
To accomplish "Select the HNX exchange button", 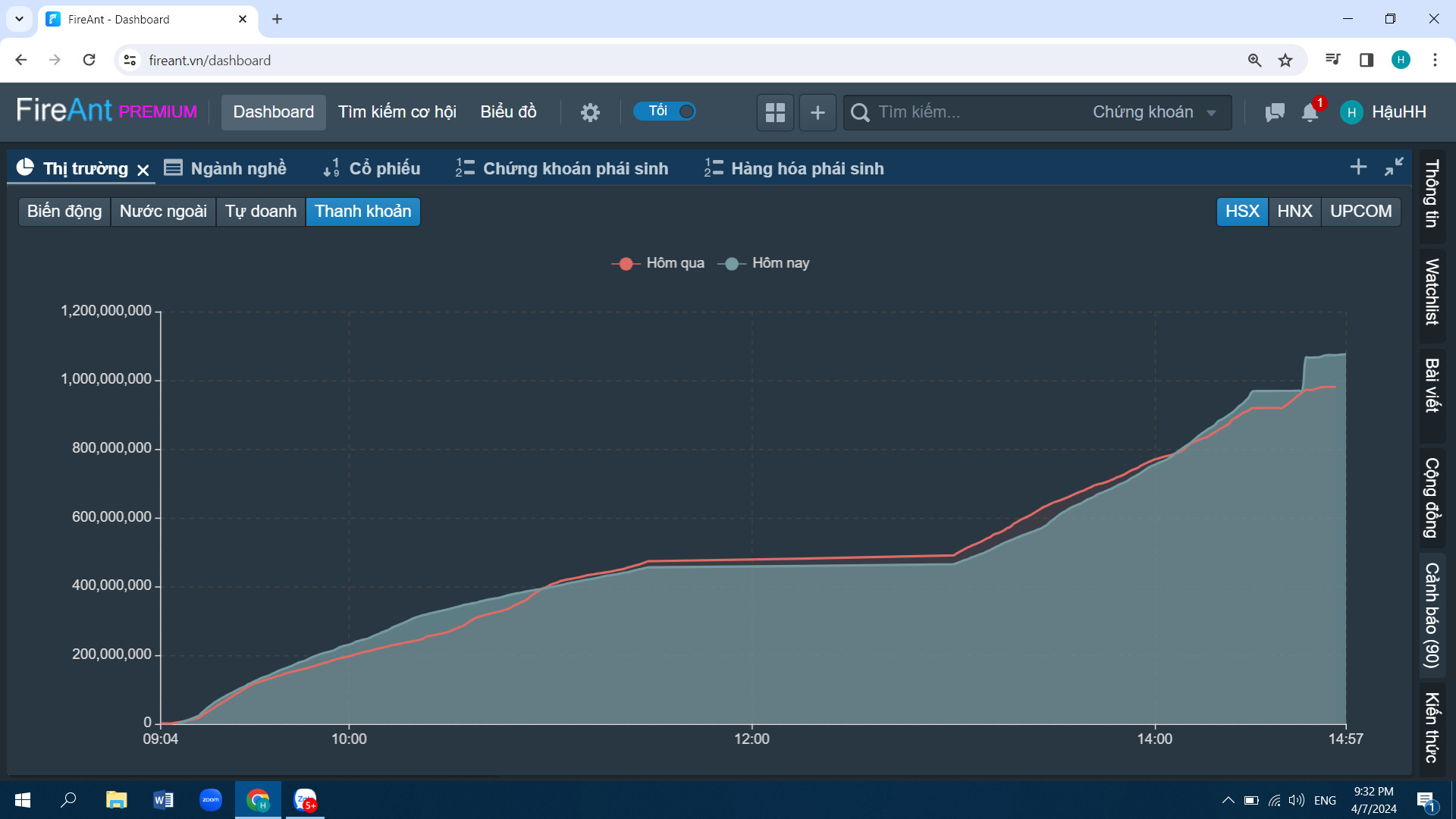I will click(x=1294, y=212).
